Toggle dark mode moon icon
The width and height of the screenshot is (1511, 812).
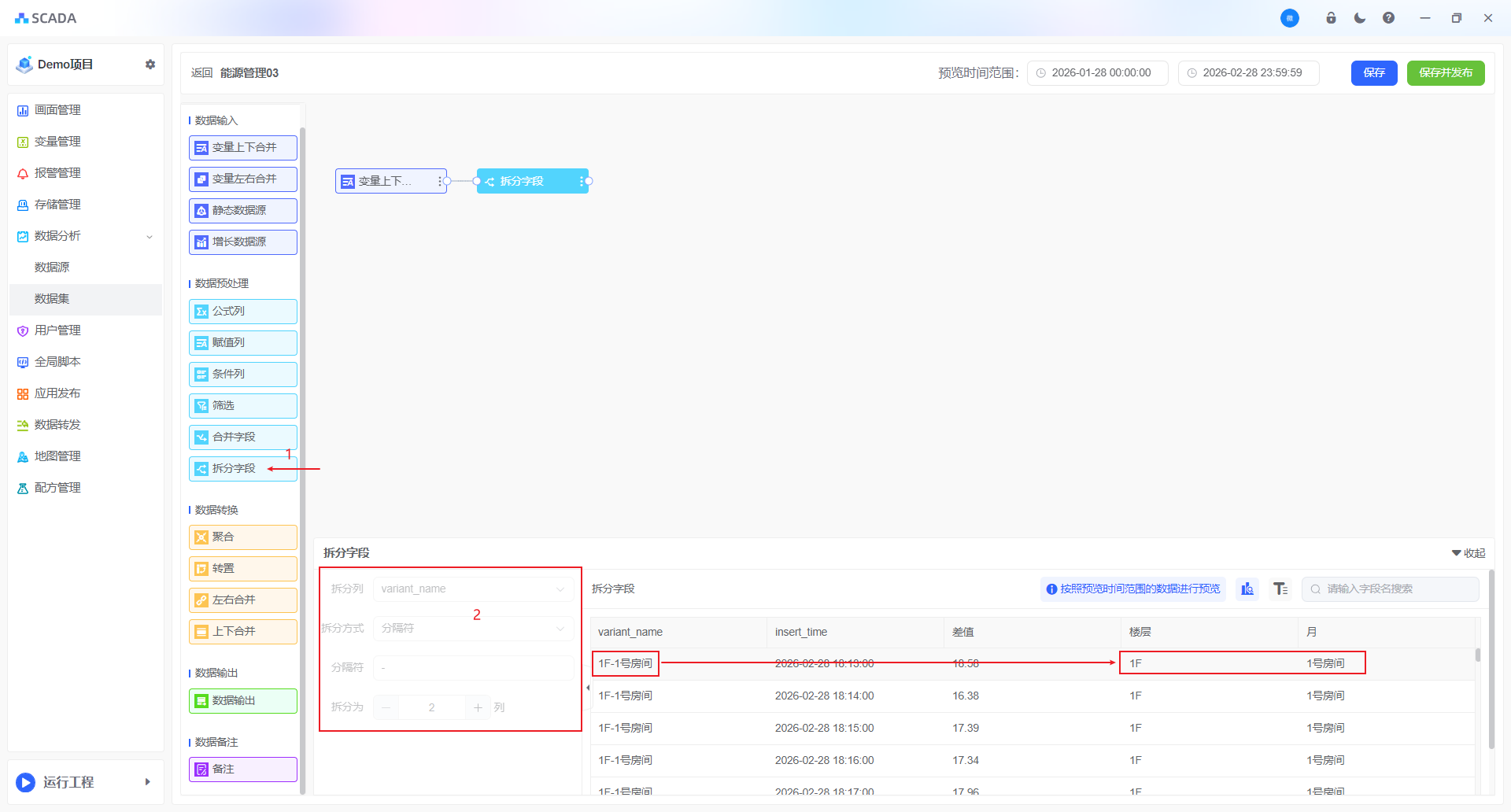1360,18
